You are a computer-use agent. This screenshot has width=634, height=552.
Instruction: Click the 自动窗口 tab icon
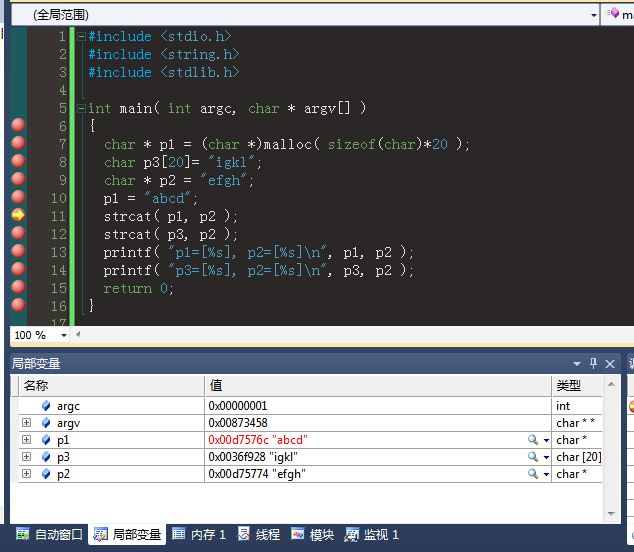pos(23,535)
